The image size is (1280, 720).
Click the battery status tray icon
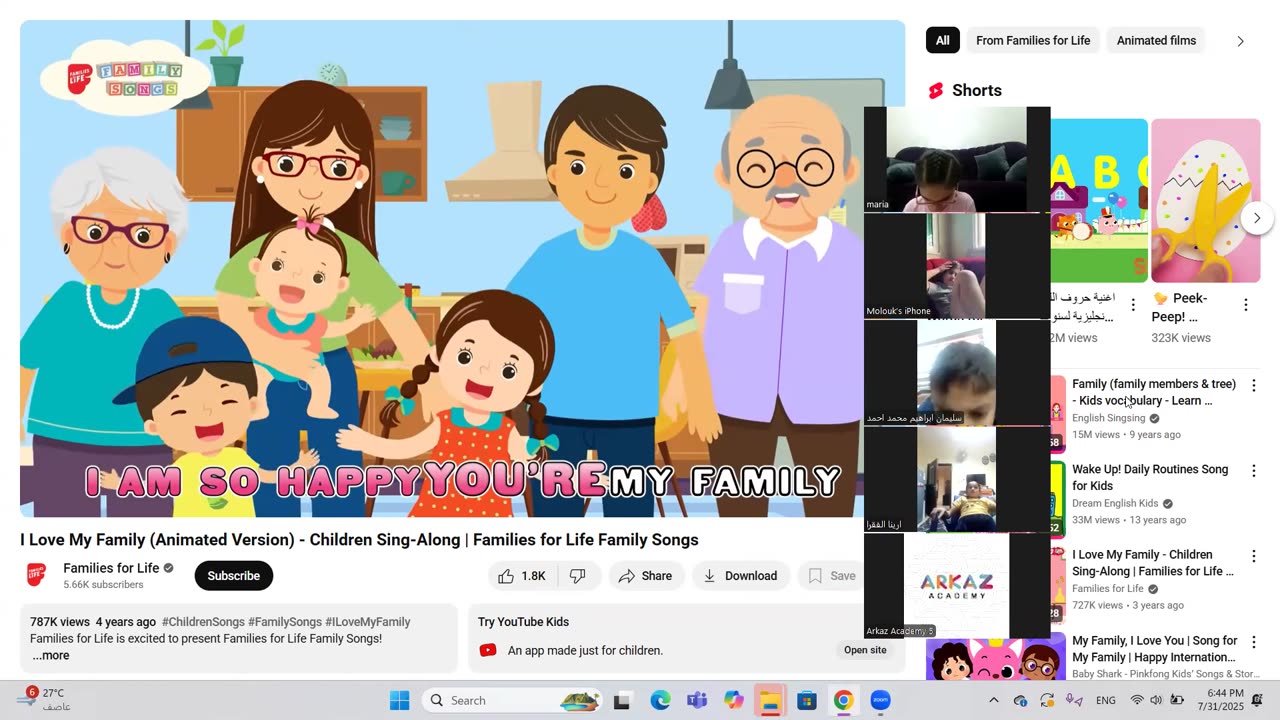pyautogui.click(x=1177, y=700)
